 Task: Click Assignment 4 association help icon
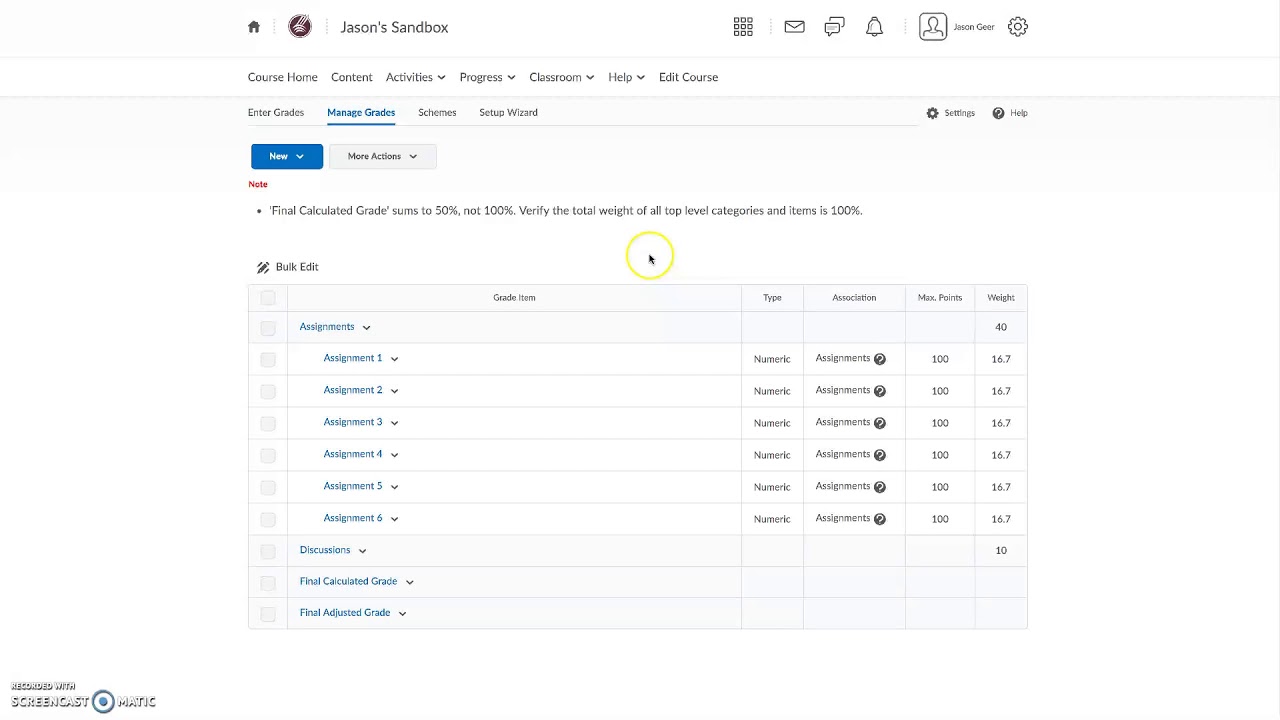[880, 454]
